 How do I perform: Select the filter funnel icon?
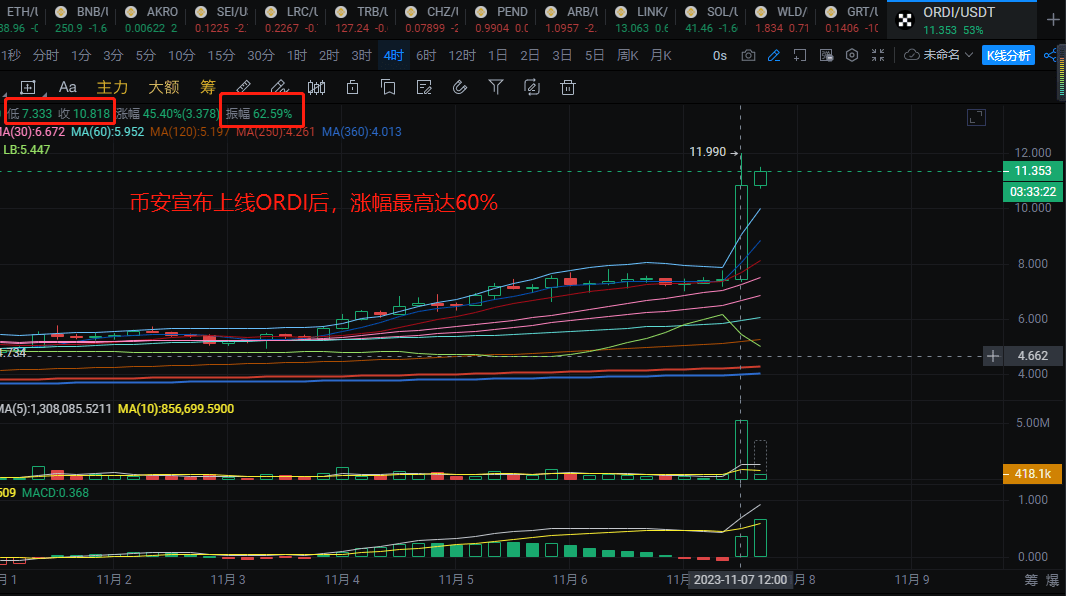pos(497,87)
